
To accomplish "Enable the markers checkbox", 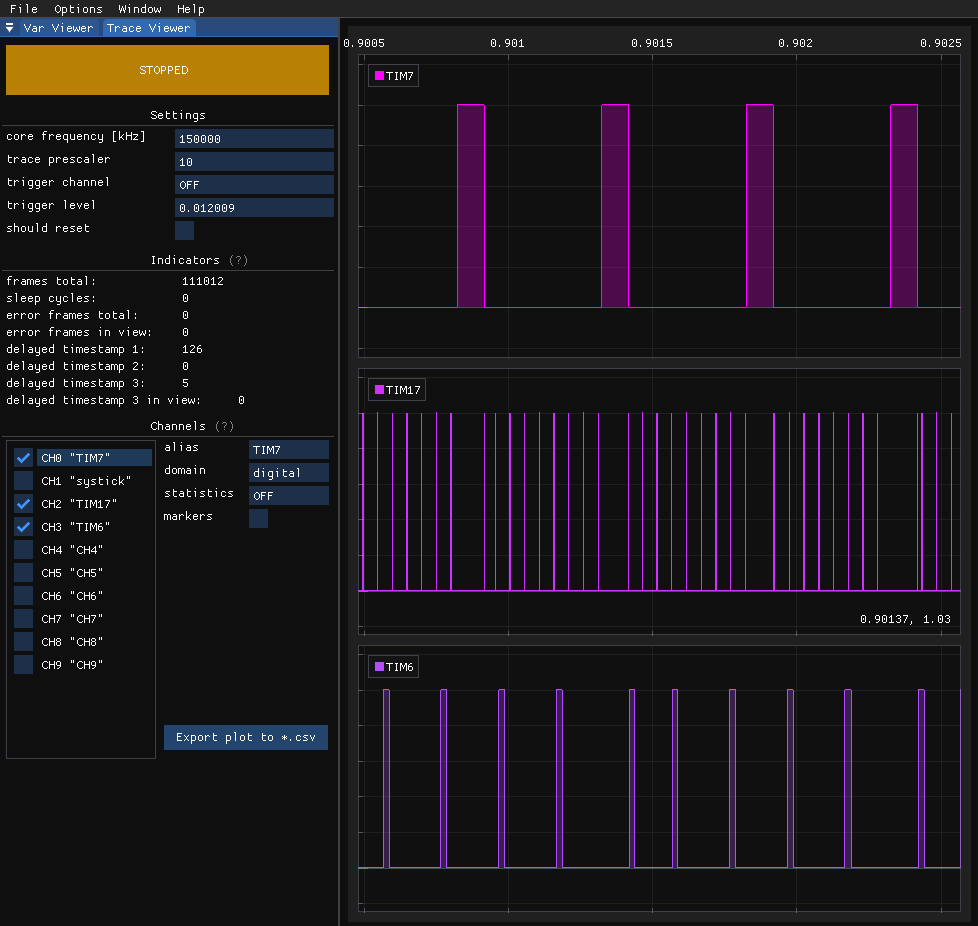I will click(x=258, y=518).
